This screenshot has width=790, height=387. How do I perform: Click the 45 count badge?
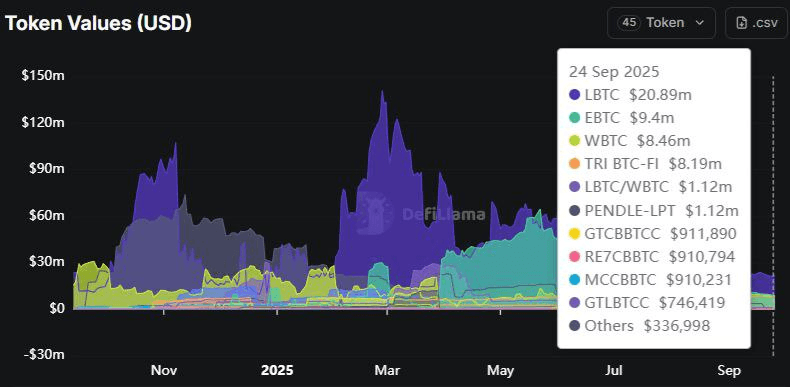point(629,23)
